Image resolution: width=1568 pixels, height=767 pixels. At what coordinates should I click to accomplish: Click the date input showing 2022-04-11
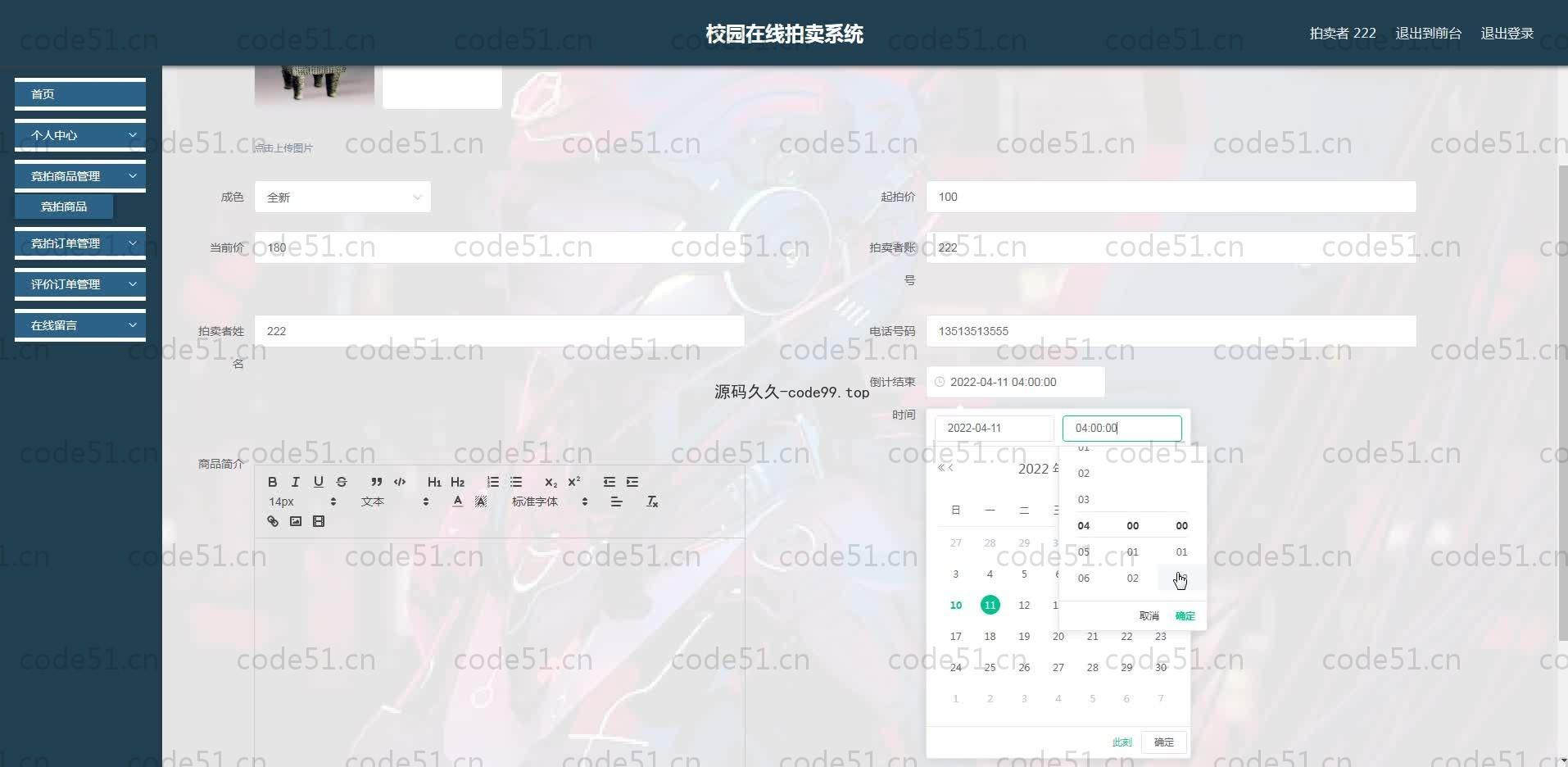[x=995, y=428]
